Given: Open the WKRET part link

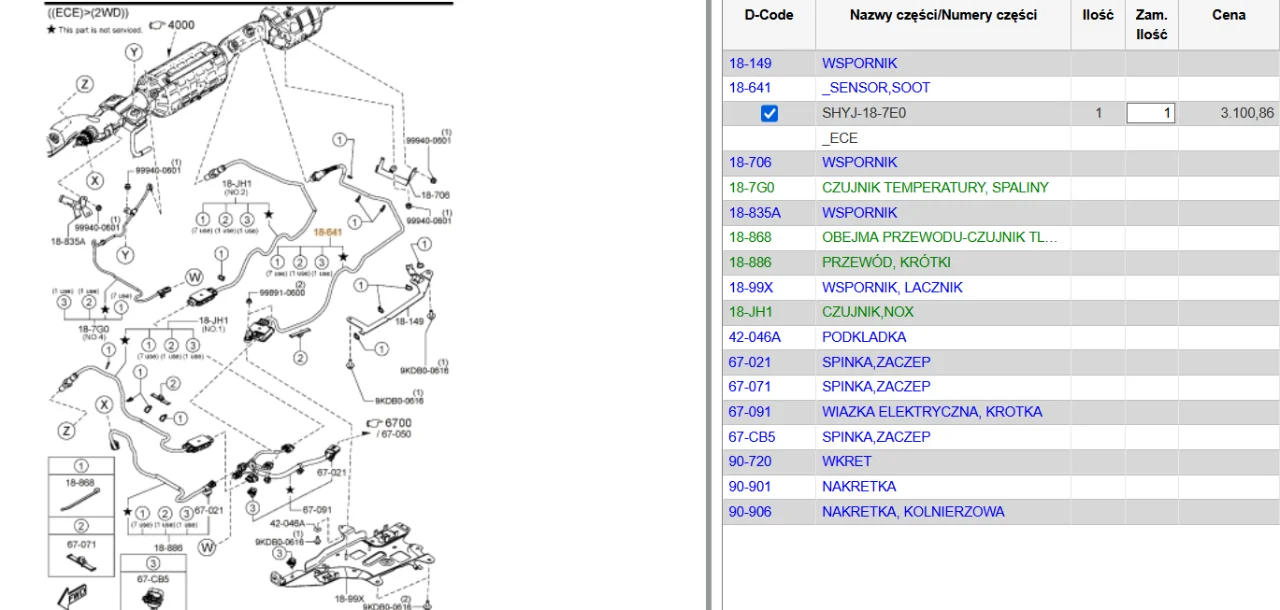Looking at the screenshot, I should tap(846, 461).
